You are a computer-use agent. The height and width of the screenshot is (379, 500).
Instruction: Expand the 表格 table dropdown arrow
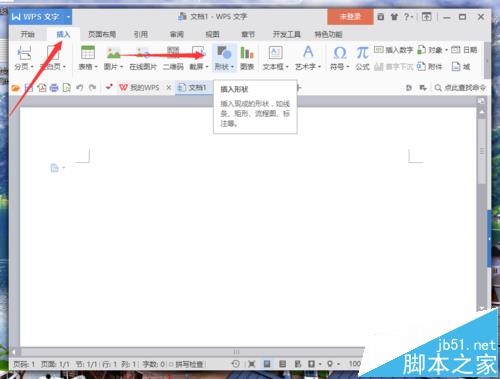click(x=96, y=67)
